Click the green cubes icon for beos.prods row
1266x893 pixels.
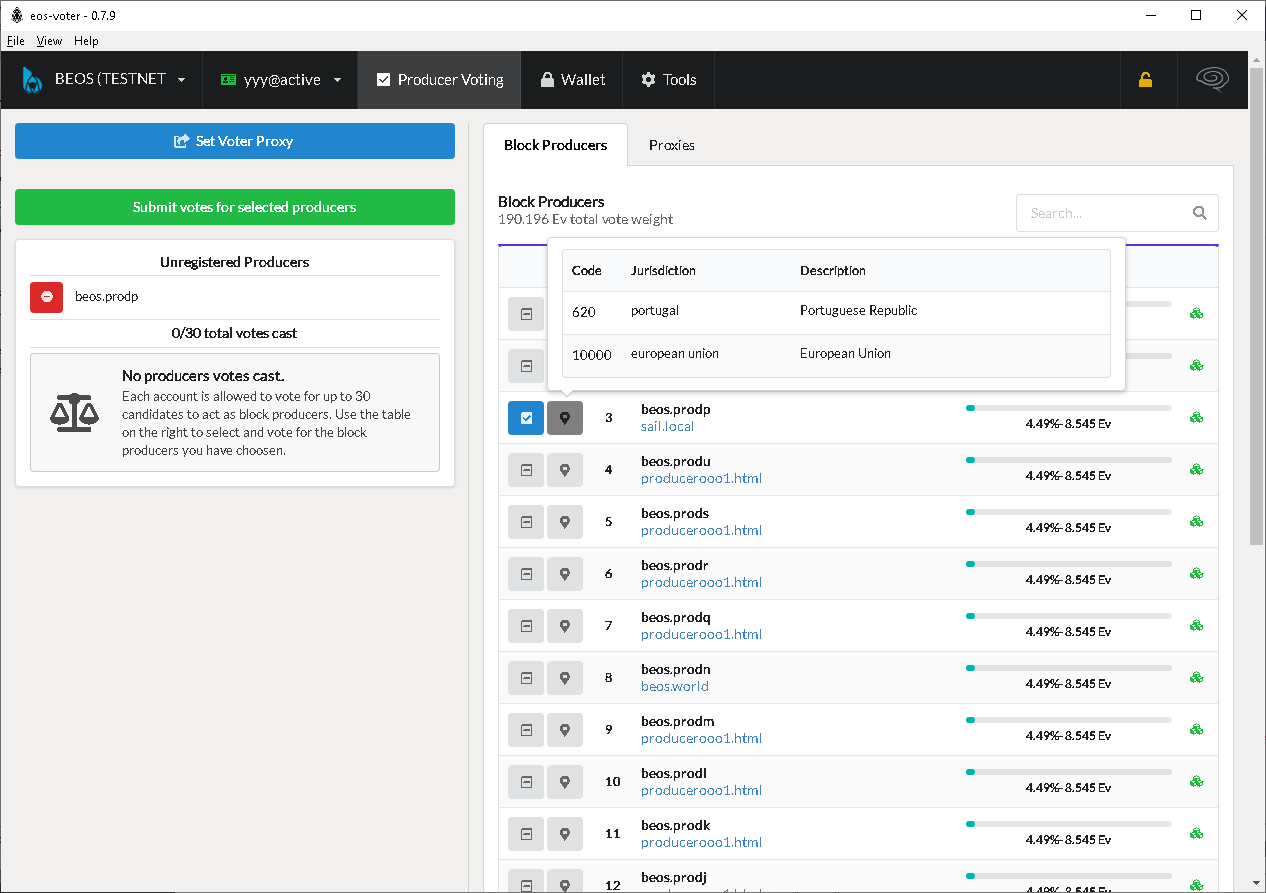[x=1196, y=522]
